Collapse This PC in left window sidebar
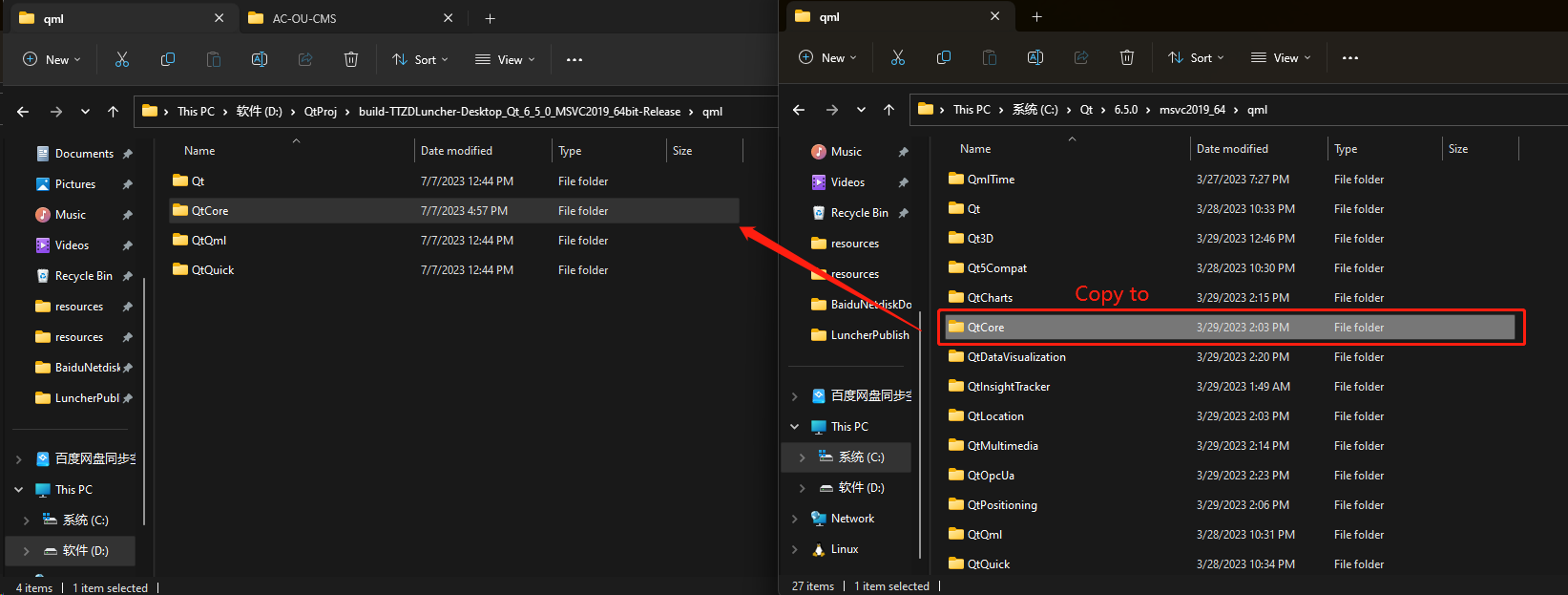This screenshot has height=595, width=1568. (19, 490)
